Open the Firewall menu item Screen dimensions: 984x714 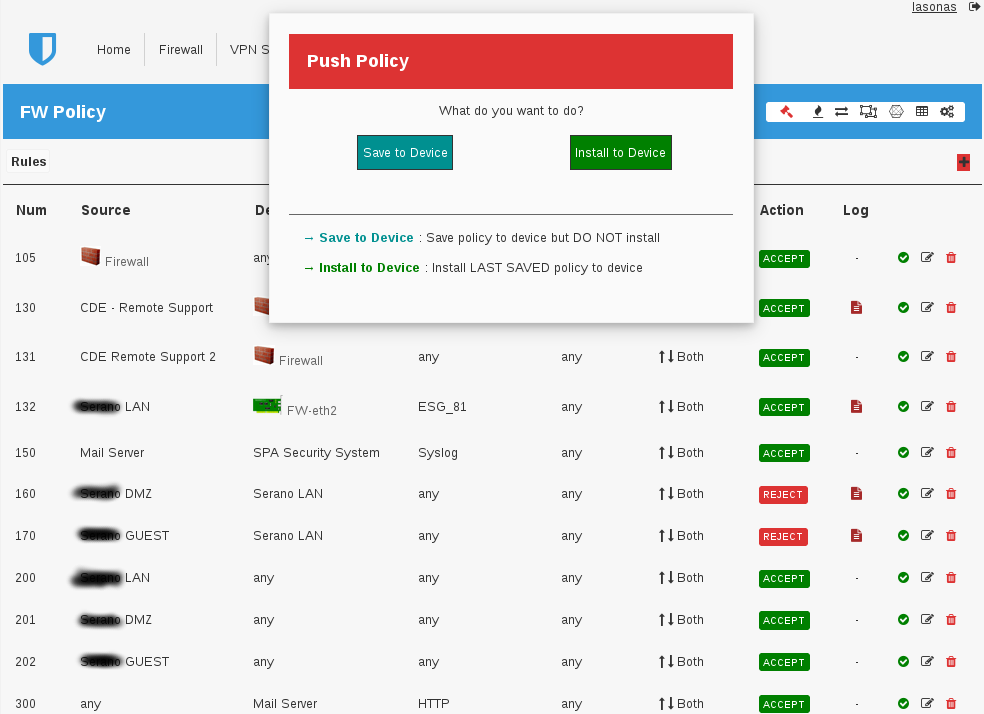pos(181,50)
